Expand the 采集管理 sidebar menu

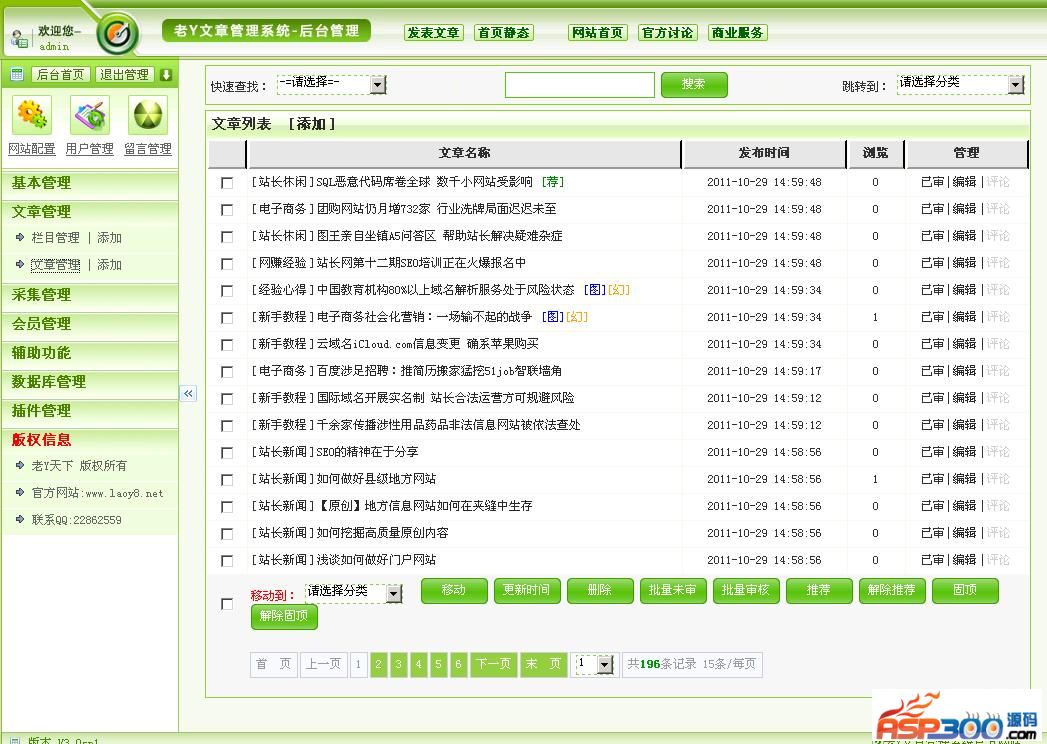click(42, 295)
